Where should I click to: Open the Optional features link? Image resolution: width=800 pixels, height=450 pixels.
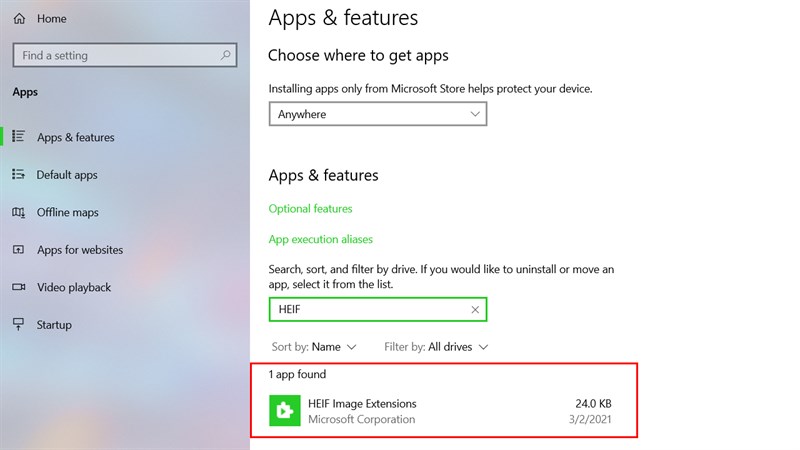310,209
